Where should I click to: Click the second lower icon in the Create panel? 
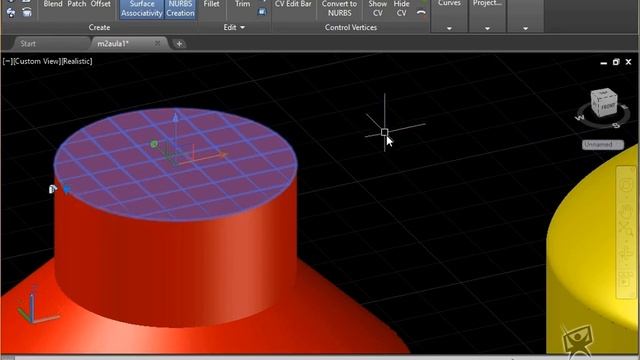point(27,13)
